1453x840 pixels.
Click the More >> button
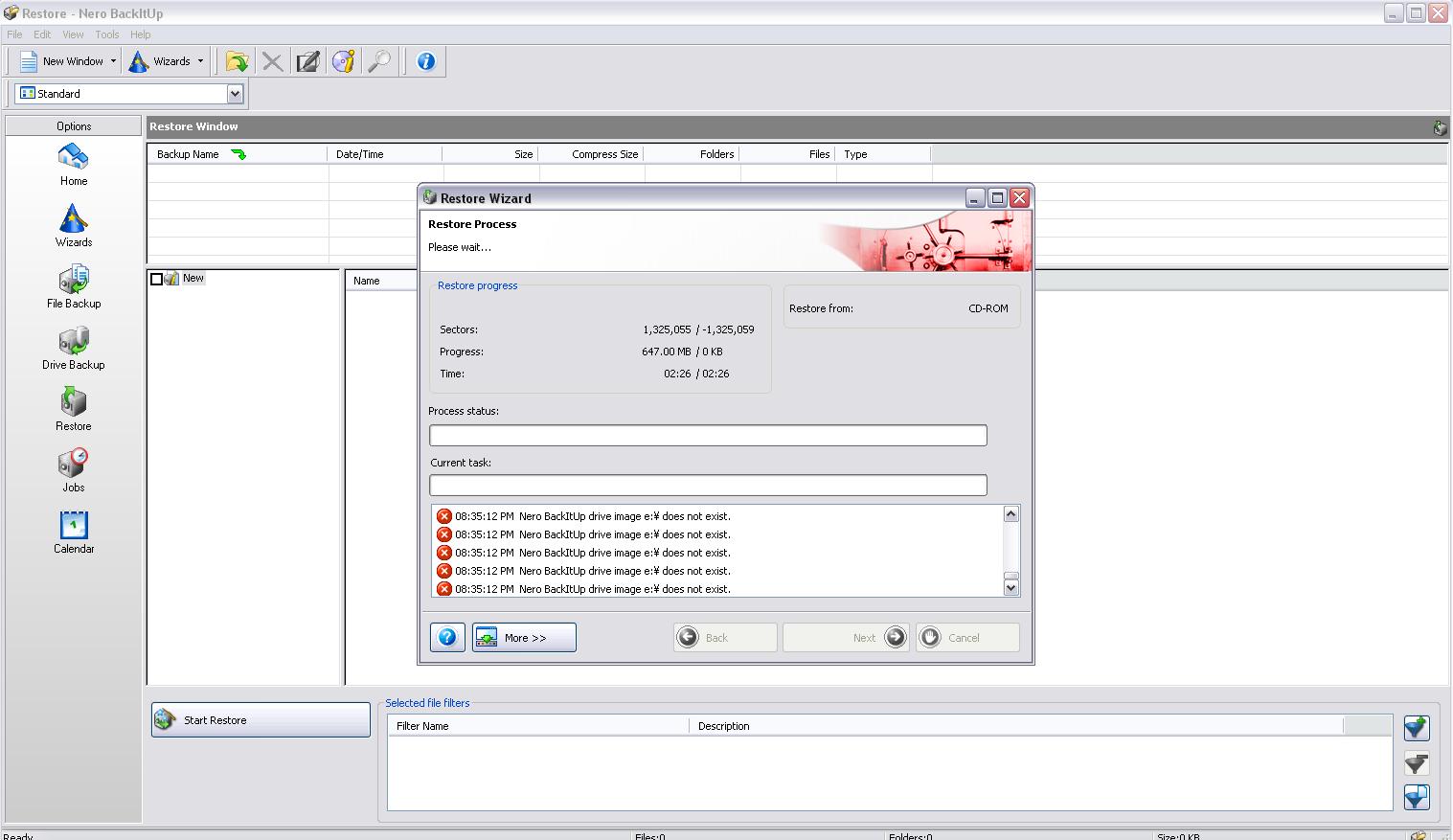point(524,638)
